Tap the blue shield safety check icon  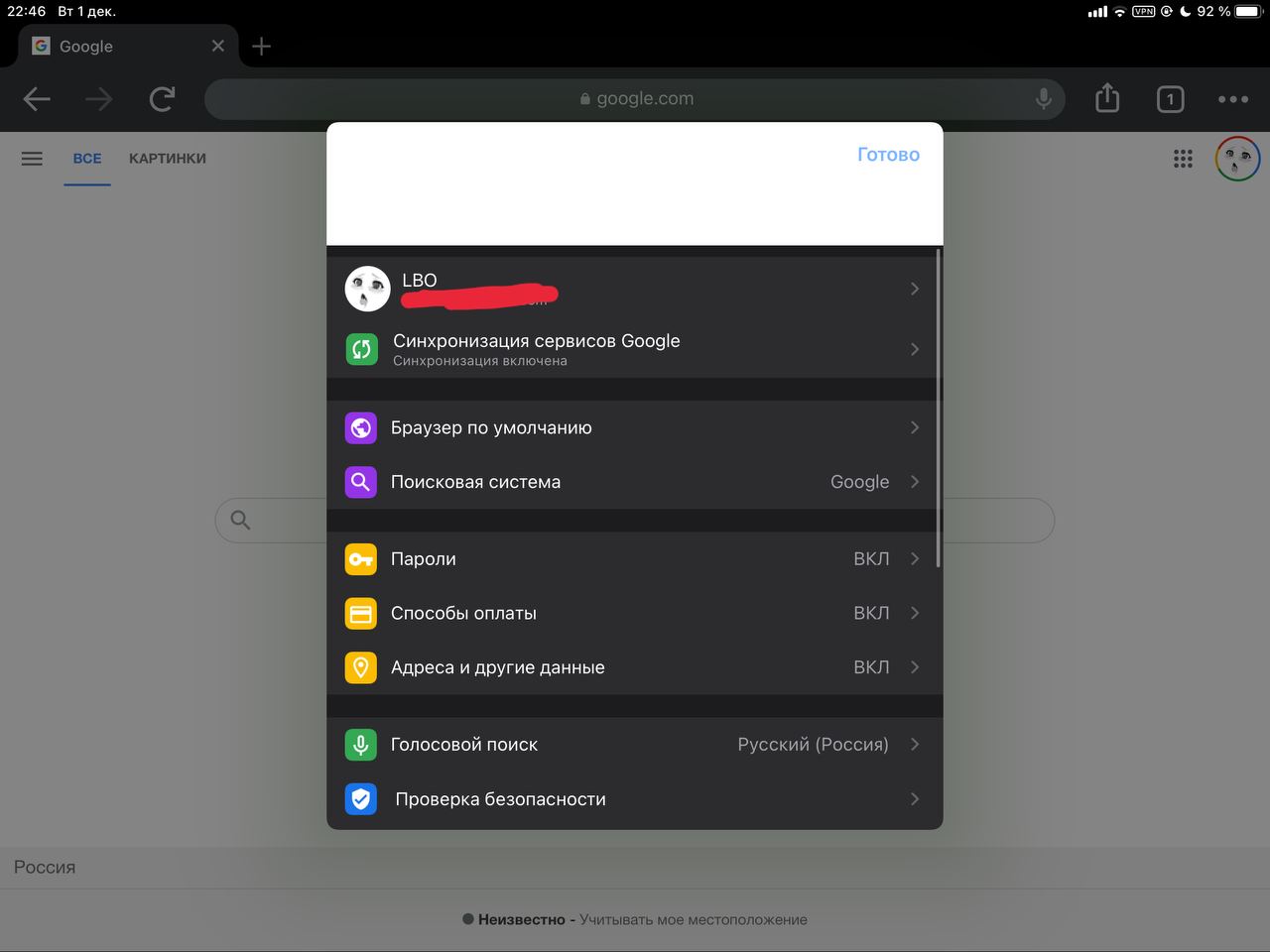(x=361, y=799)
